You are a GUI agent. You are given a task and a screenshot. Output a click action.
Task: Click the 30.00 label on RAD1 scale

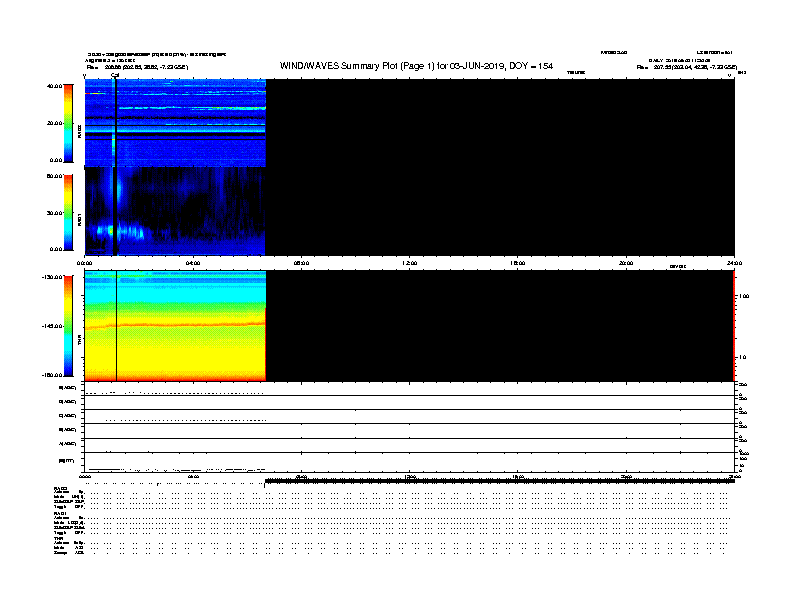[x=55, y=213]
